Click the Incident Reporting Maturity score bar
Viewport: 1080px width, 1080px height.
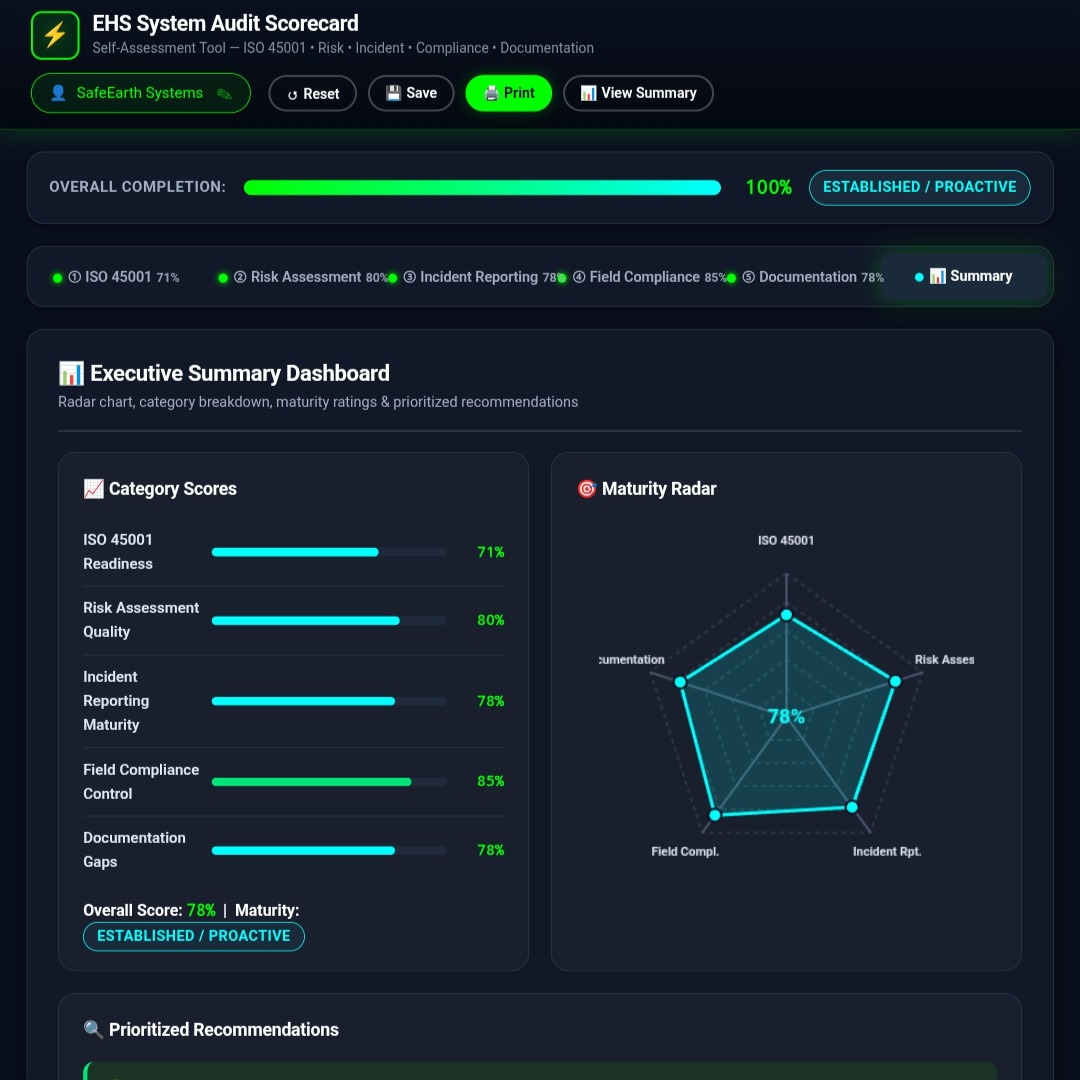329,701
